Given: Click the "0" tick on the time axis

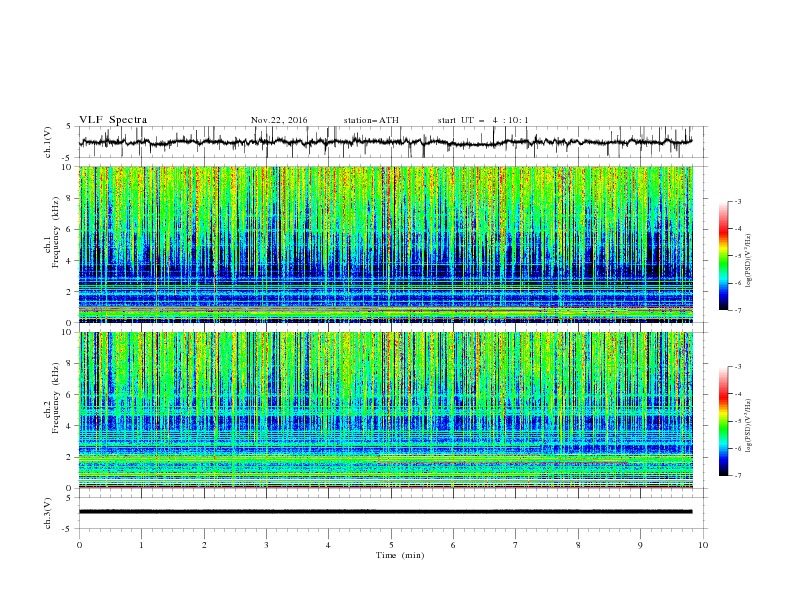Looking at the screenshot, I should coord(79,545).
